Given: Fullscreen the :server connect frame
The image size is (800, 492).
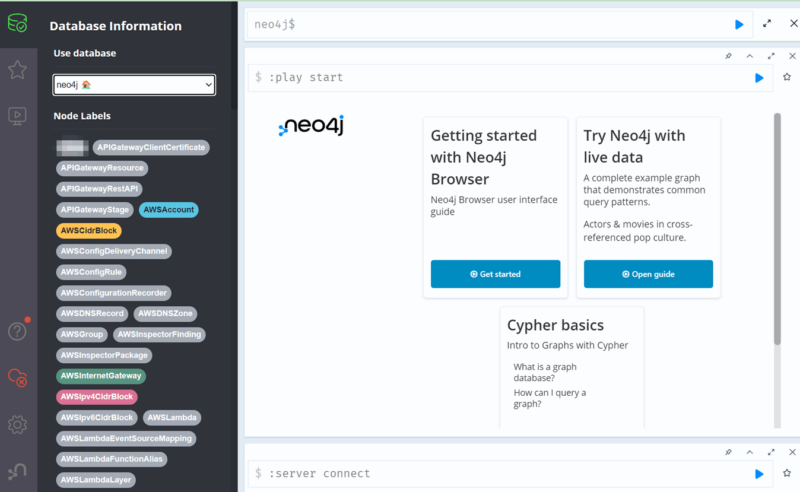Looking at the screenshot, I should pyautogui.click(x=771, y=452).
